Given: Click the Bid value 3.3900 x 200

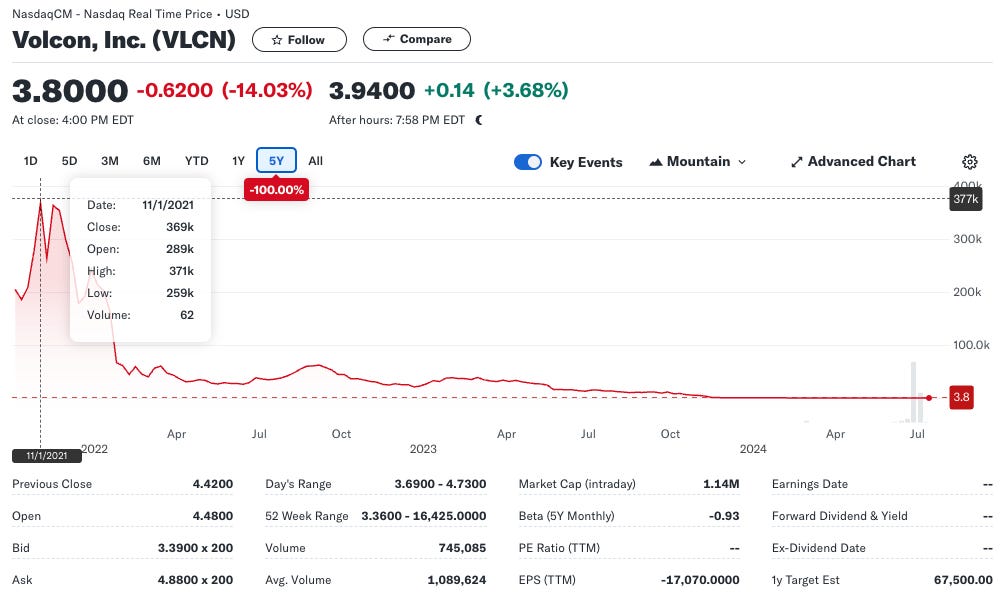Looking at the screenshot, I should click(195, 548).
